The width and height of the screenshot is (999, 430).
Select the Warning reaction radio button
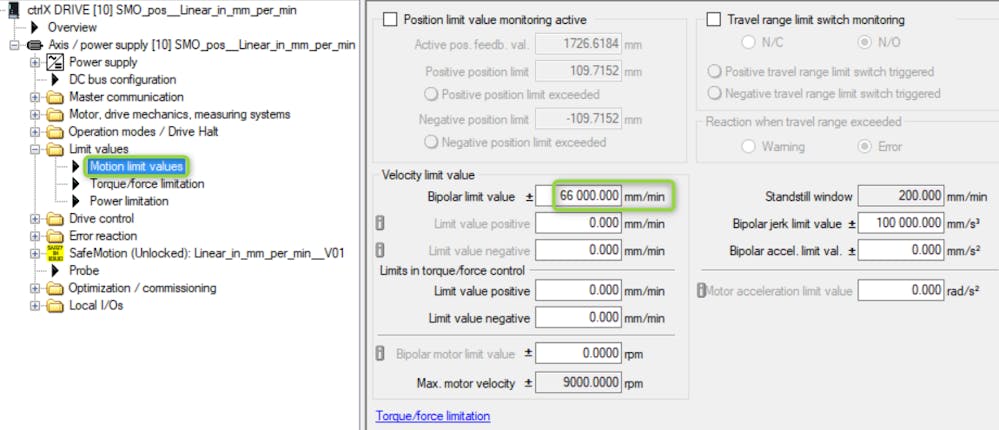tap(749, 147)
